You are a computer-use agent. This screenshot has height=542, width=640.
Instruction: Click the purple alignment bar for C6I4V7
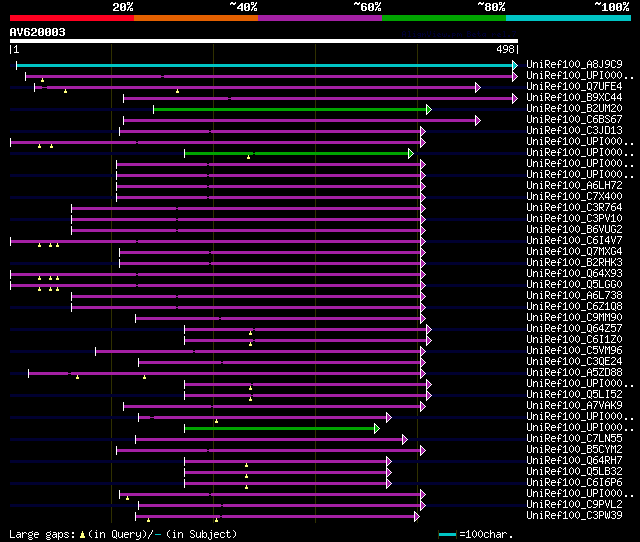pos(216,242)
